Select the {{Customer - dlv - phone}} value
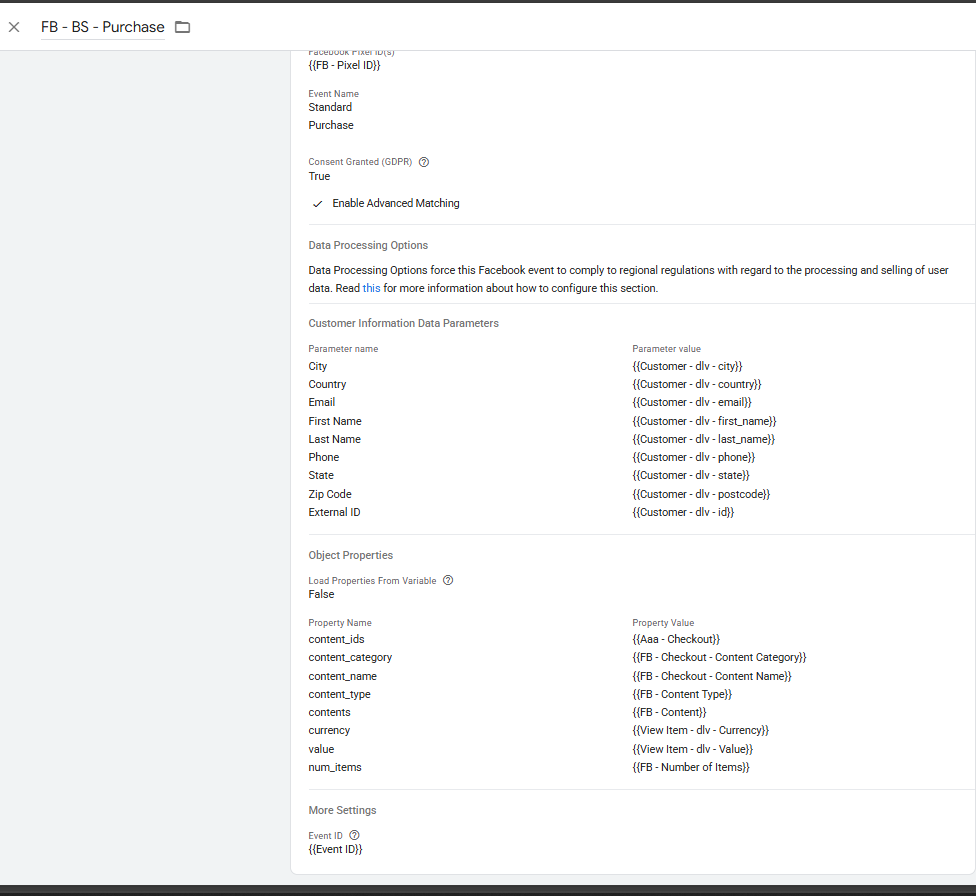The image size is (976, 896). pyautogui.click(x=693, y=457)
